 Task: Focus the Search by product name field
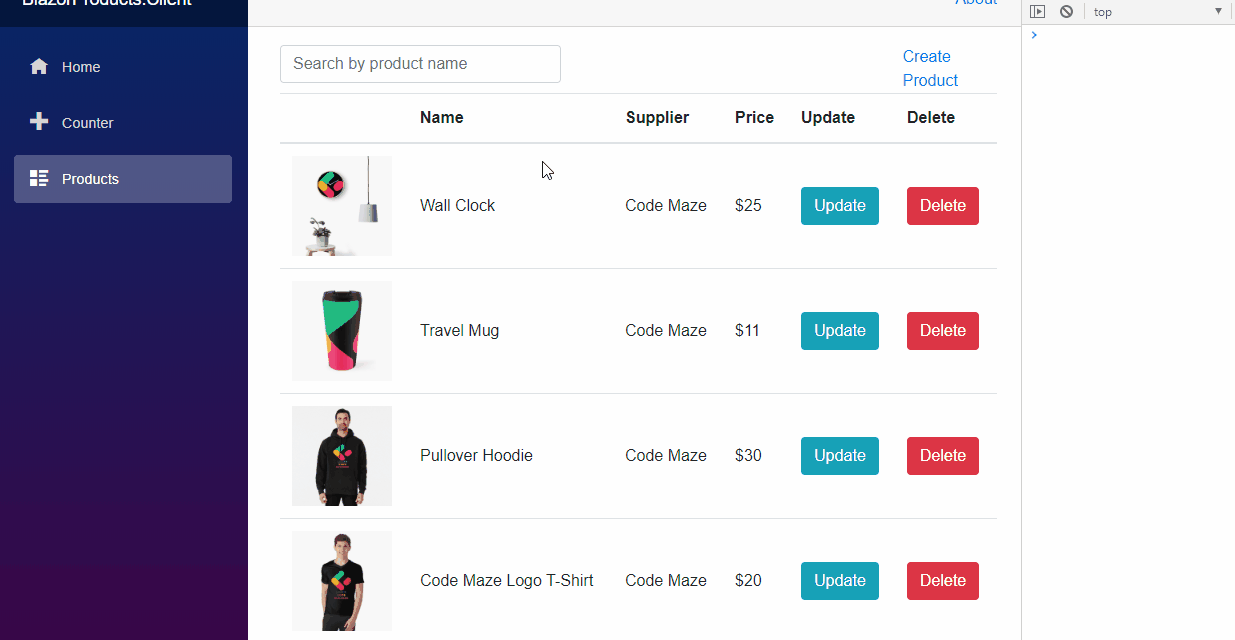[x=420, y=64]
